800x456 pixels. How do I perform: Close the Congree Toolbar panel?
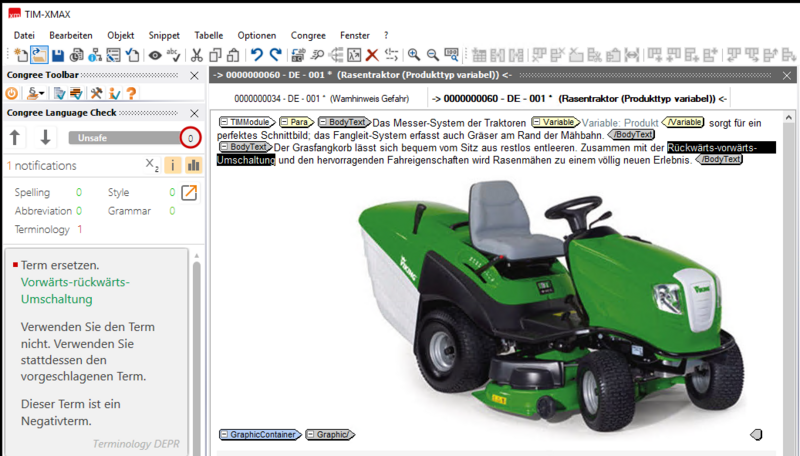click(x=194, y=75)
